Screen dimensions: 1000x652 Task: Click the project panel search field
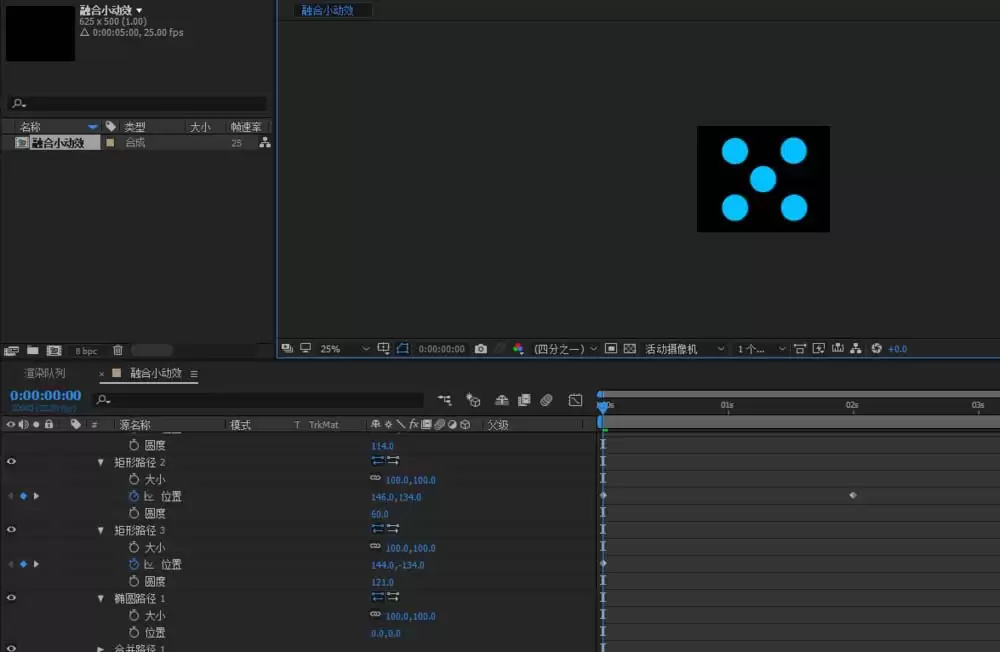[x=137, y=103]
